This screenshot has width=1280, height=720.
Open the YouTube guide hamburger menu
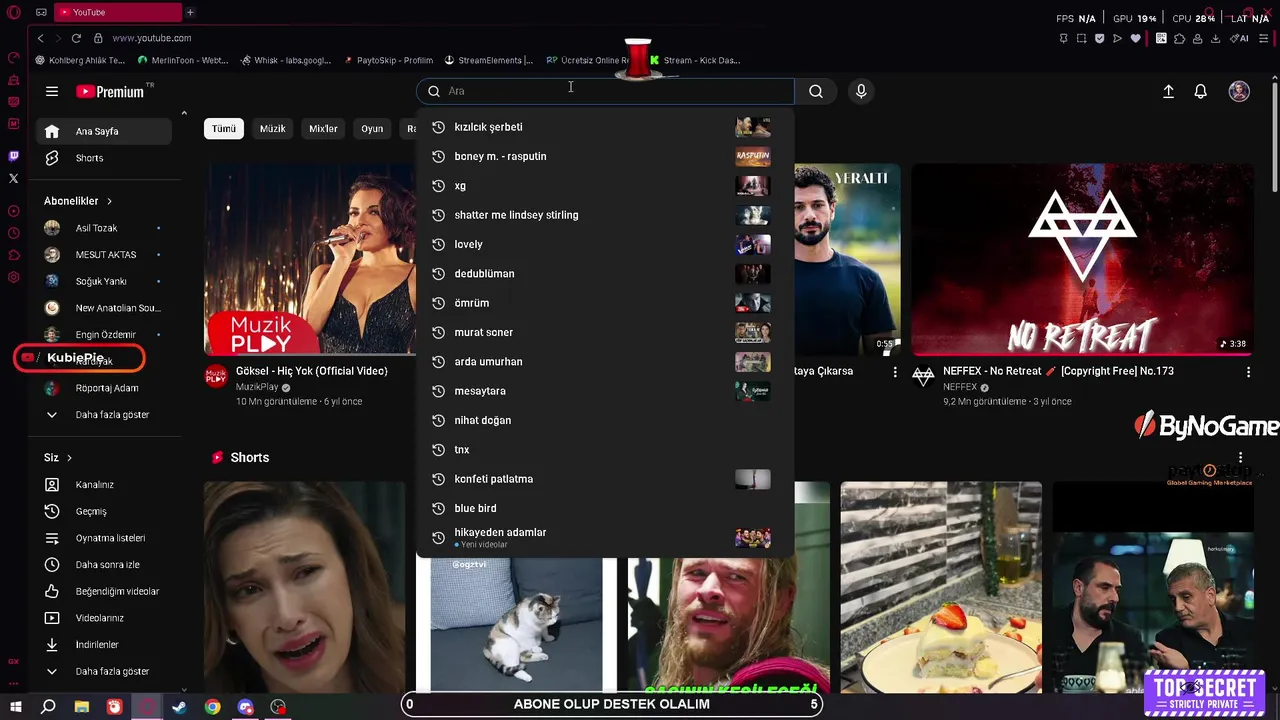click(x=52, y=91)
